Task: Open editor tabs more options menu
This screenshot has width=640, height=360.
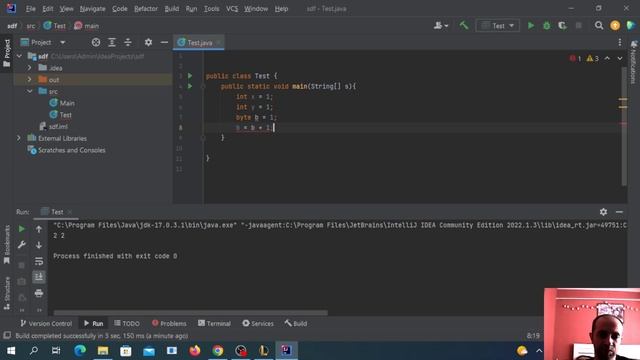Action: coord(620,42)
